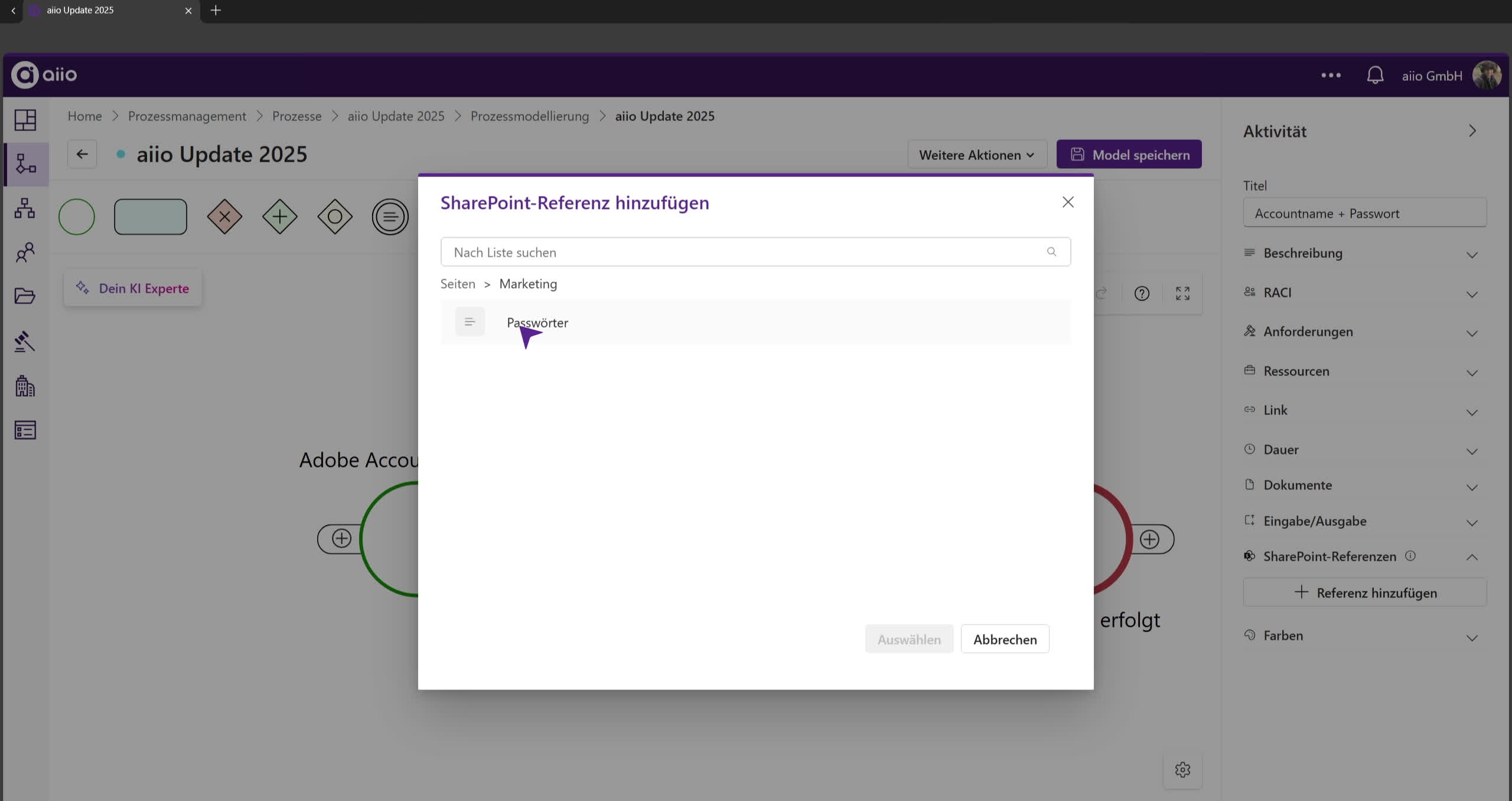The image size is (1512, 801).
Task: Open a new browser tab
Action: click(216, 10)
